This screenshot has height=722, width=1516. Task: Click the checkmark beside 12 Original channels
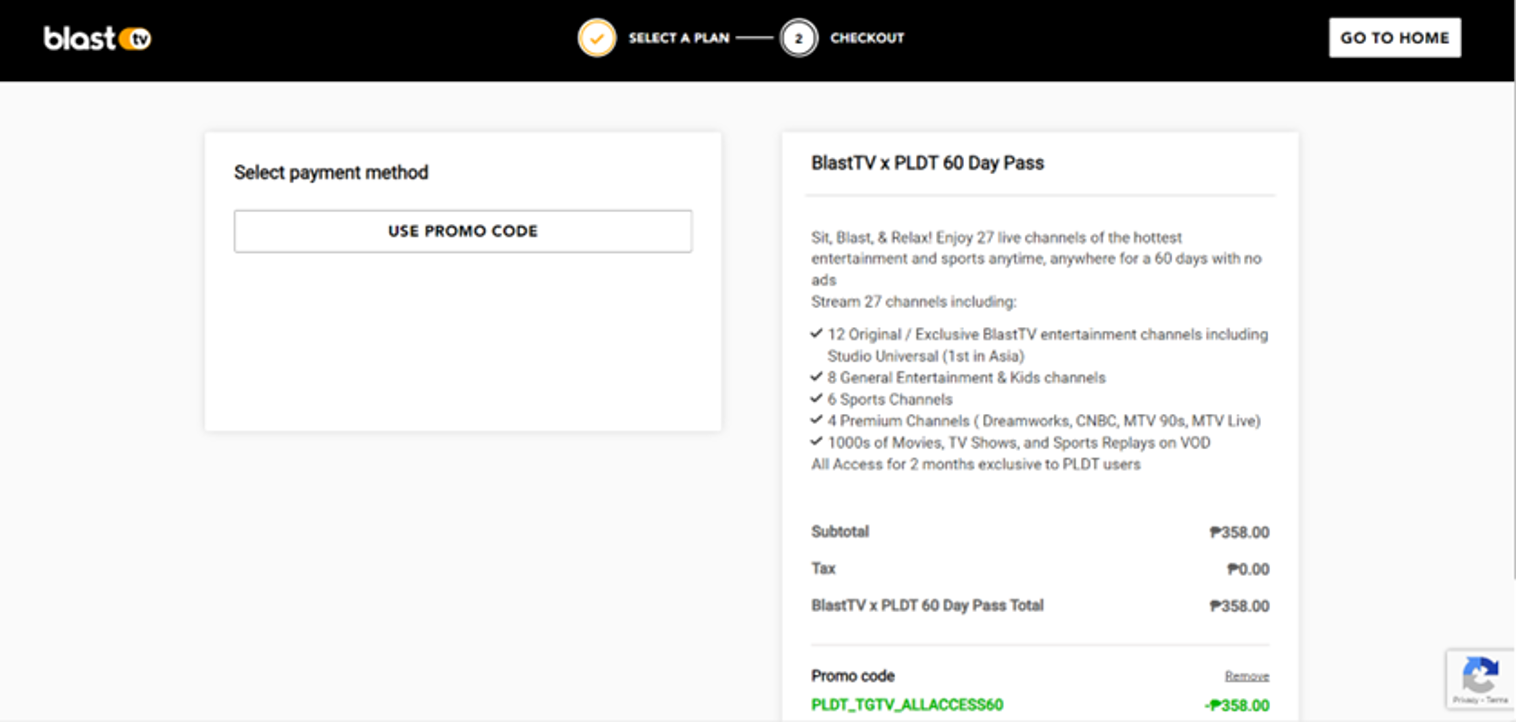pos(817,334)
